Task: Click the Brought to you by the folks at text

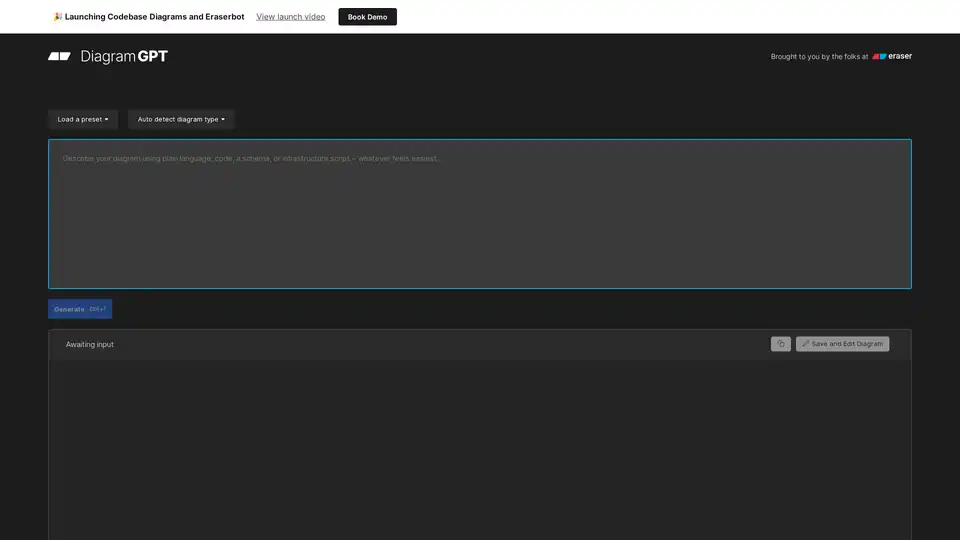Action: click(819, 57)
